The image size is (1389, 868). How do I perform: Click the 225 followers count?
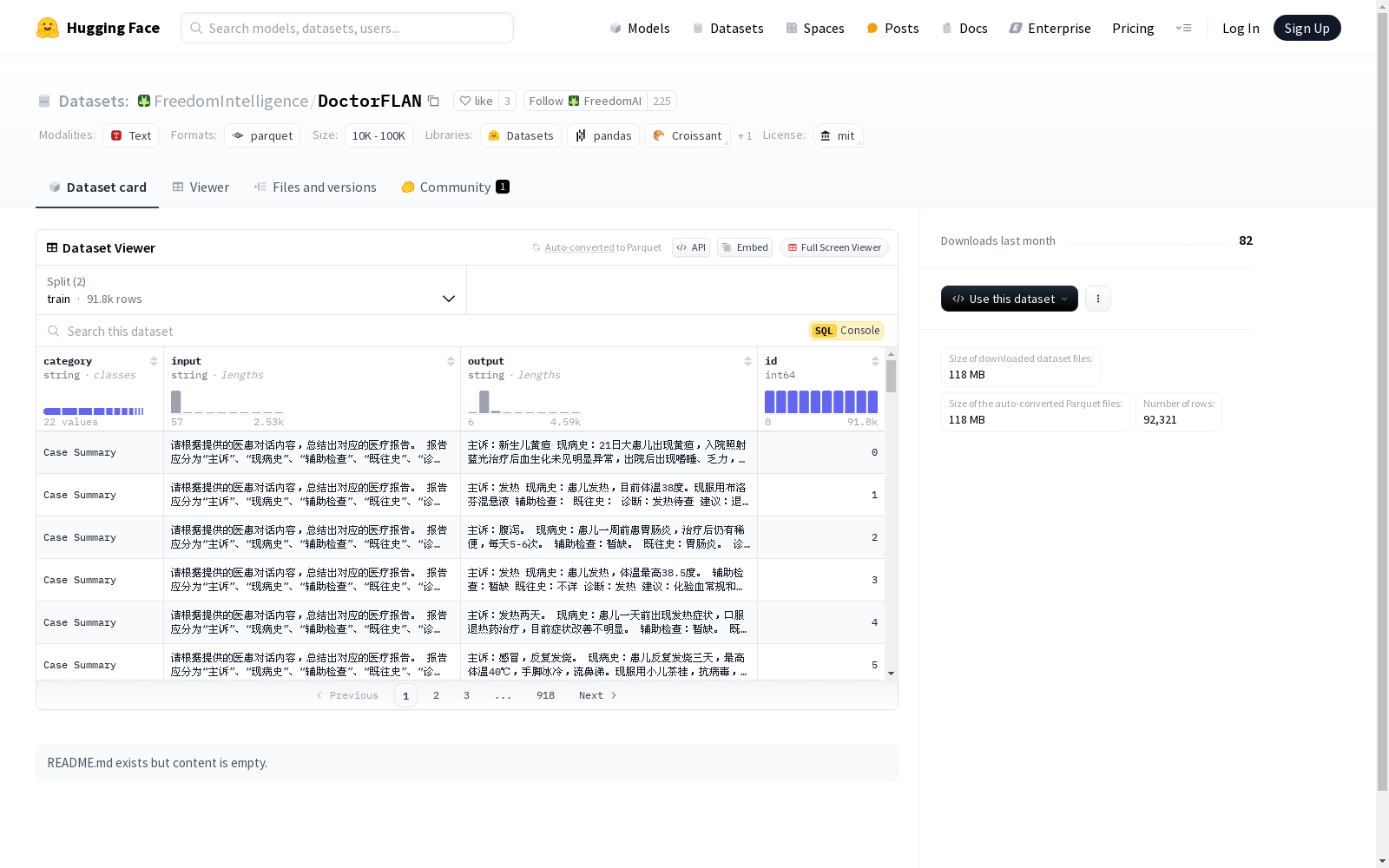[x=662, y=101]
